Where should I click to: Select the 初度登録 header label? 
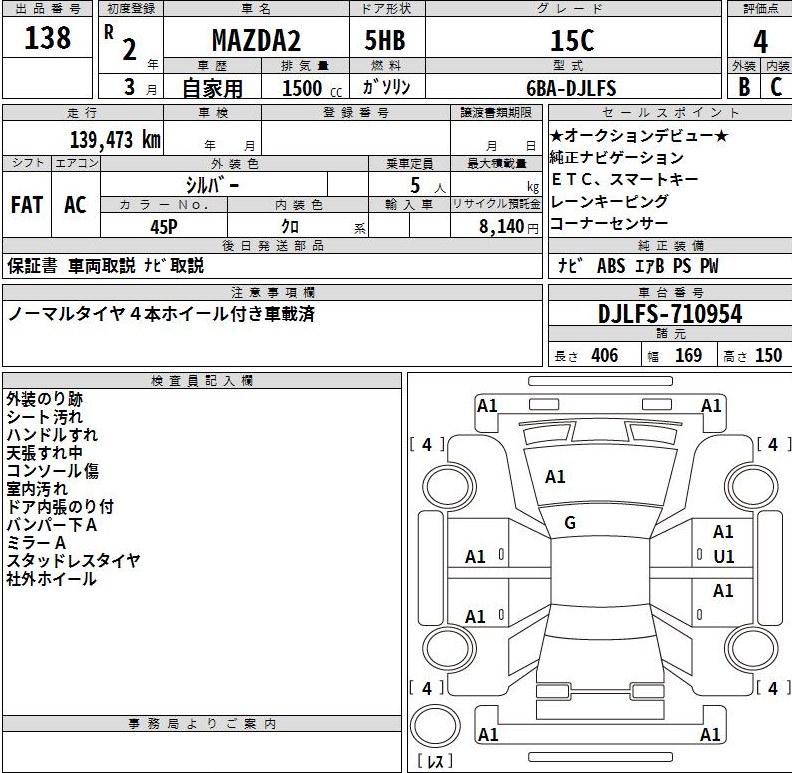[131, 9]
